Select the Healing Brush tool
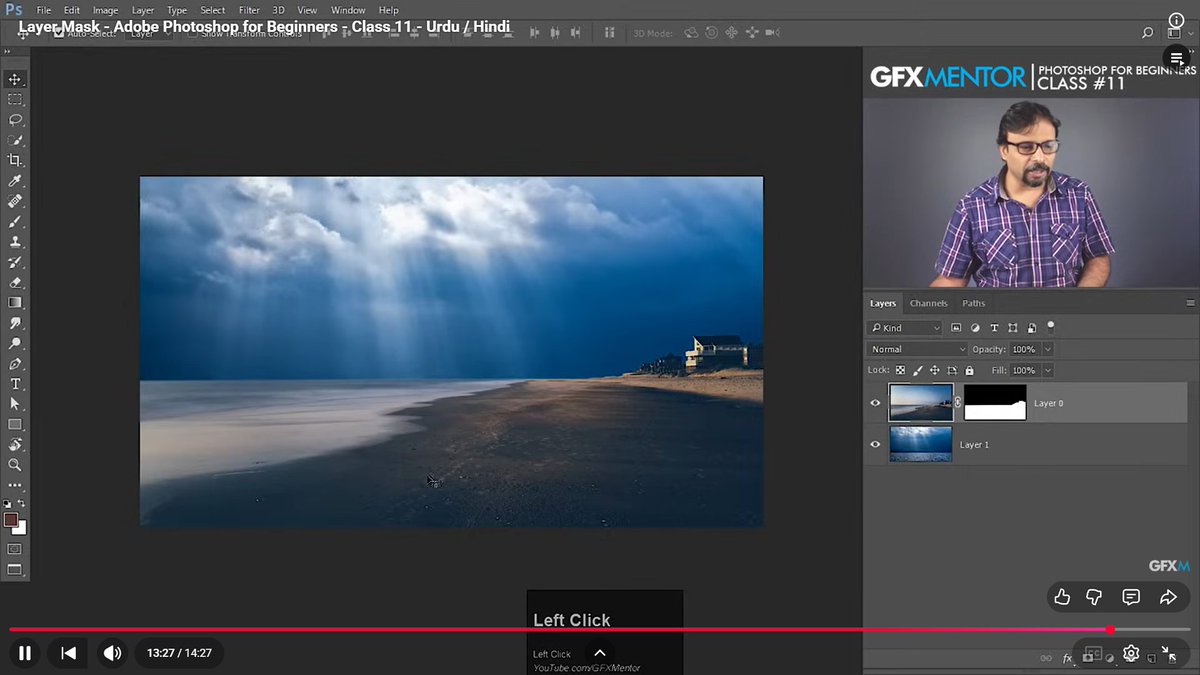Image resolution: width=1200 pixels, height=675 pixels. click(15, 201)
